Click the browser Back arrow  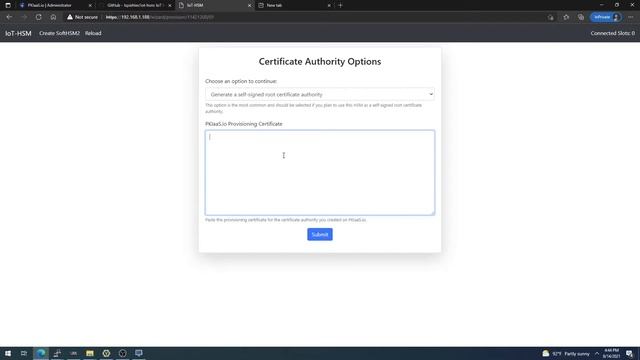pos(9,17)
